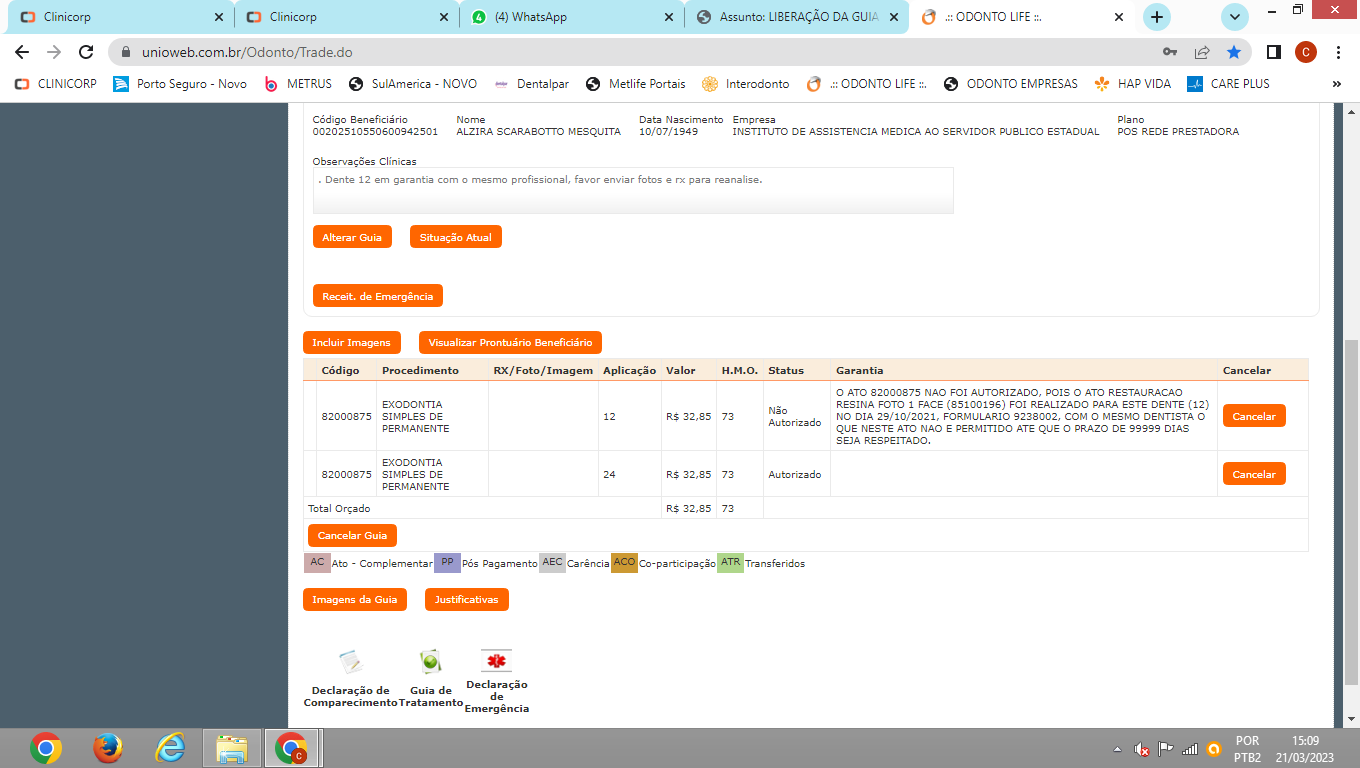The height and width of the screenshot is (768, 1360).
Task: Click the bookmark star icon
Action: (x=1234, y=52)
